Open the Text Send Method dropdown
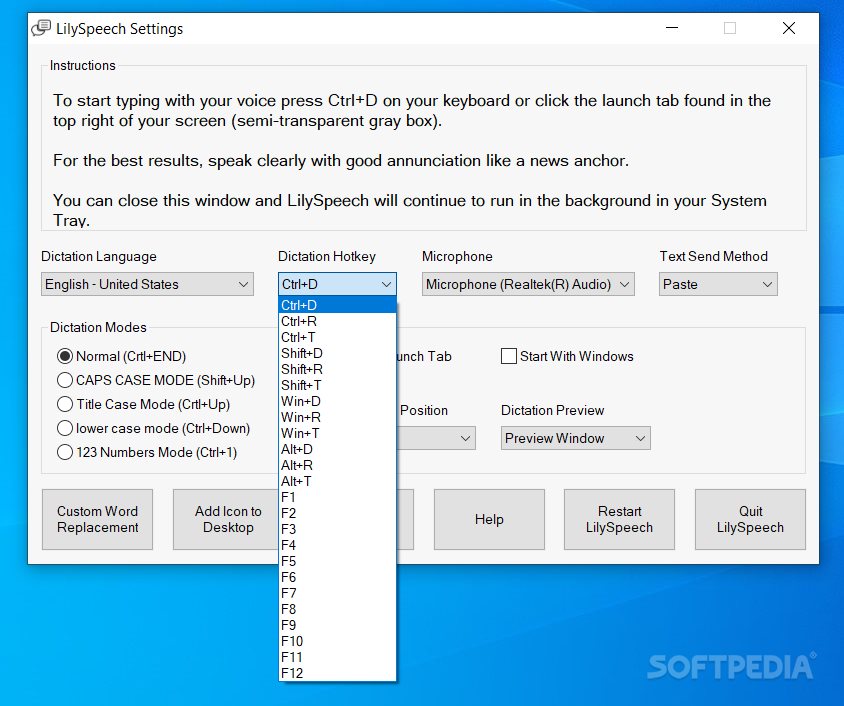 [718, 284]
